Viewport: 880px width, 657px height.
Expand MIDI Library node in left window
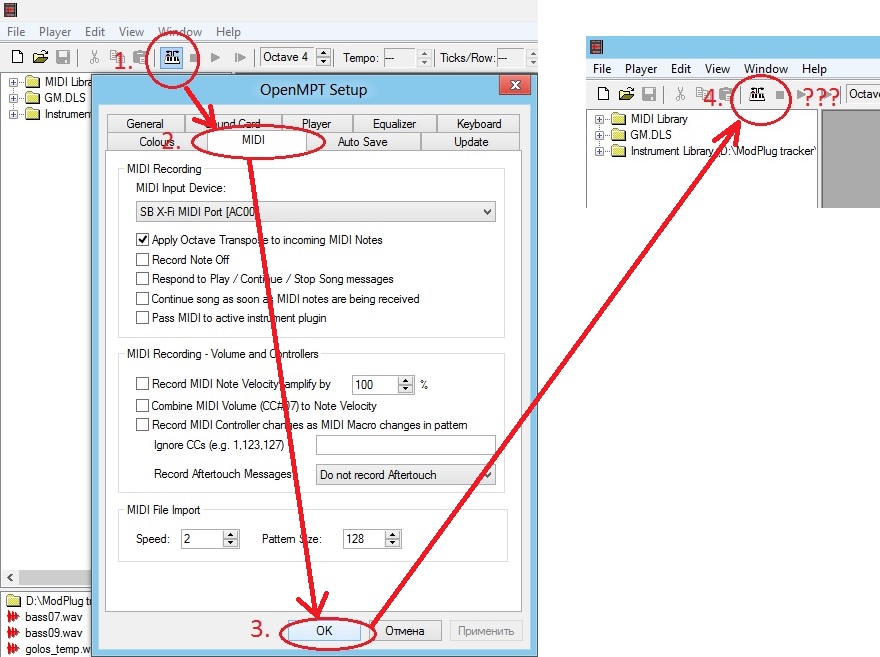click(x=13, y=82)
